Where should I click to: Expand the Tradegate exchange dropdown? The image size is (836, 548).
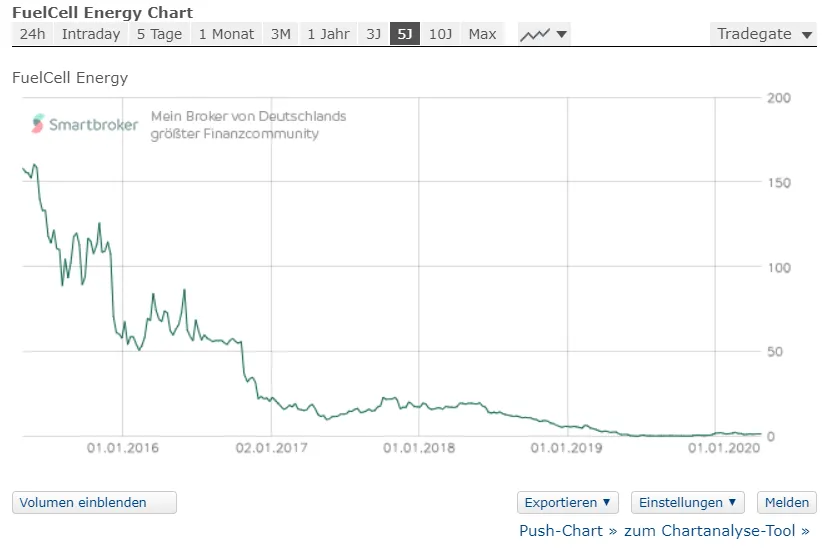[x=765, y=34]
